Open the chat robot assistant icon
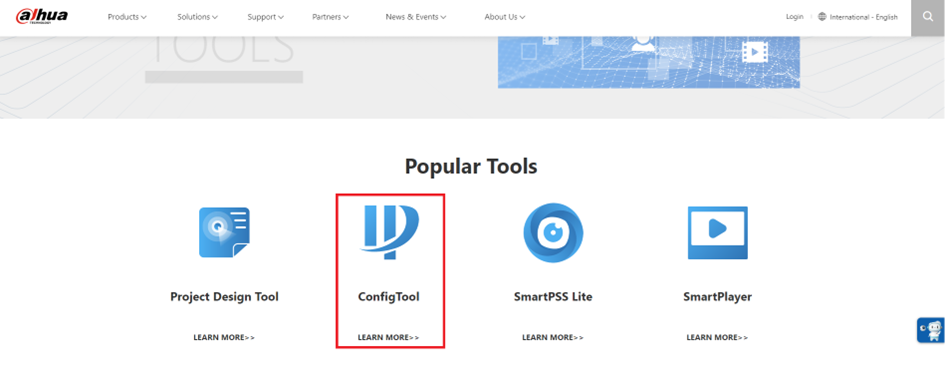 (x=931, y=330)
